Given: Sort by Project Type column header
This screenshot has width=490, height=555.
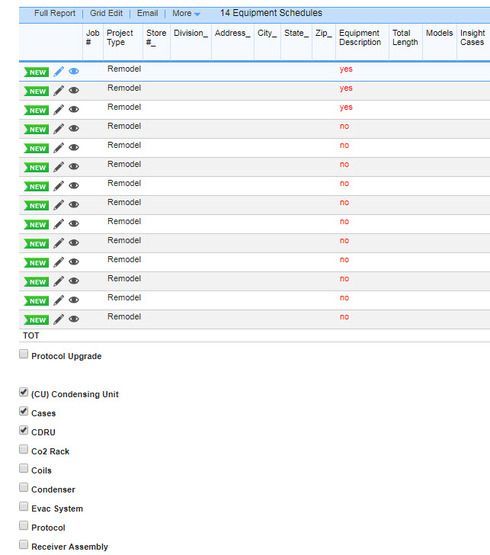Looking at the screenshot, I should coord(120,38).
